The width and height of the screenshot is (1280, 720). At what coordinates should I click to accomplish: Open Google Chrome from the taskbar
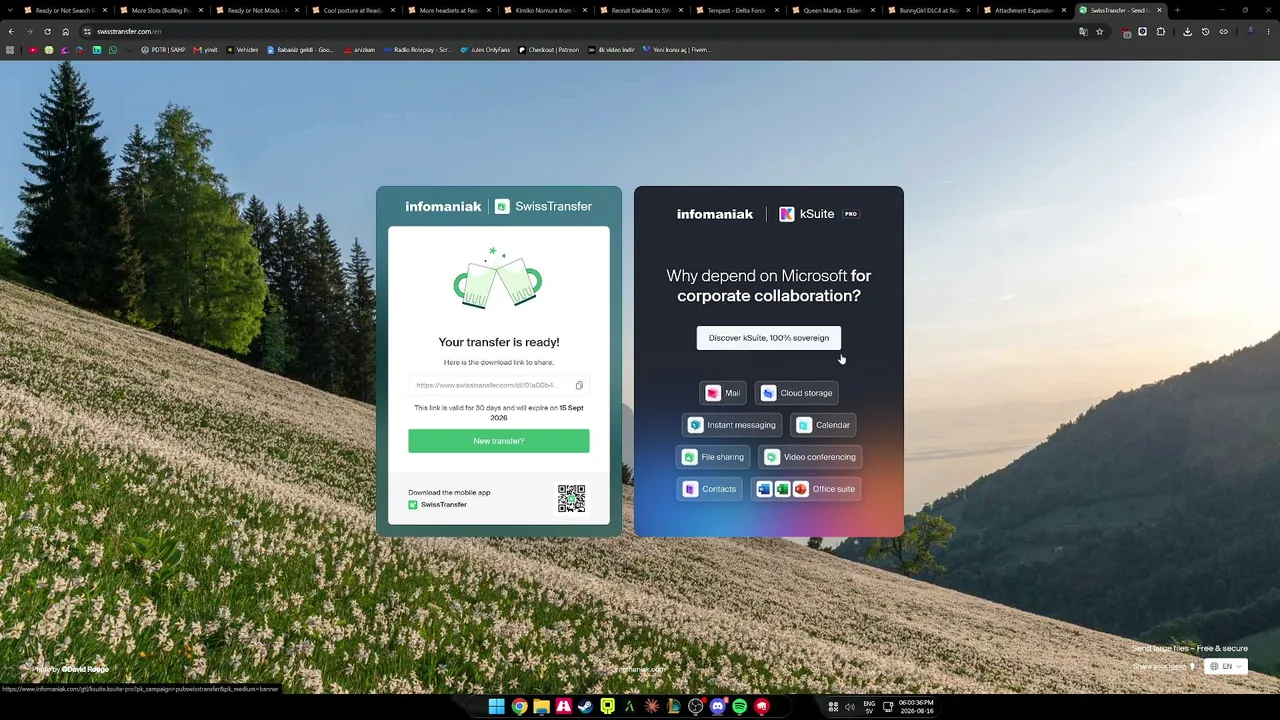point(519,707)
